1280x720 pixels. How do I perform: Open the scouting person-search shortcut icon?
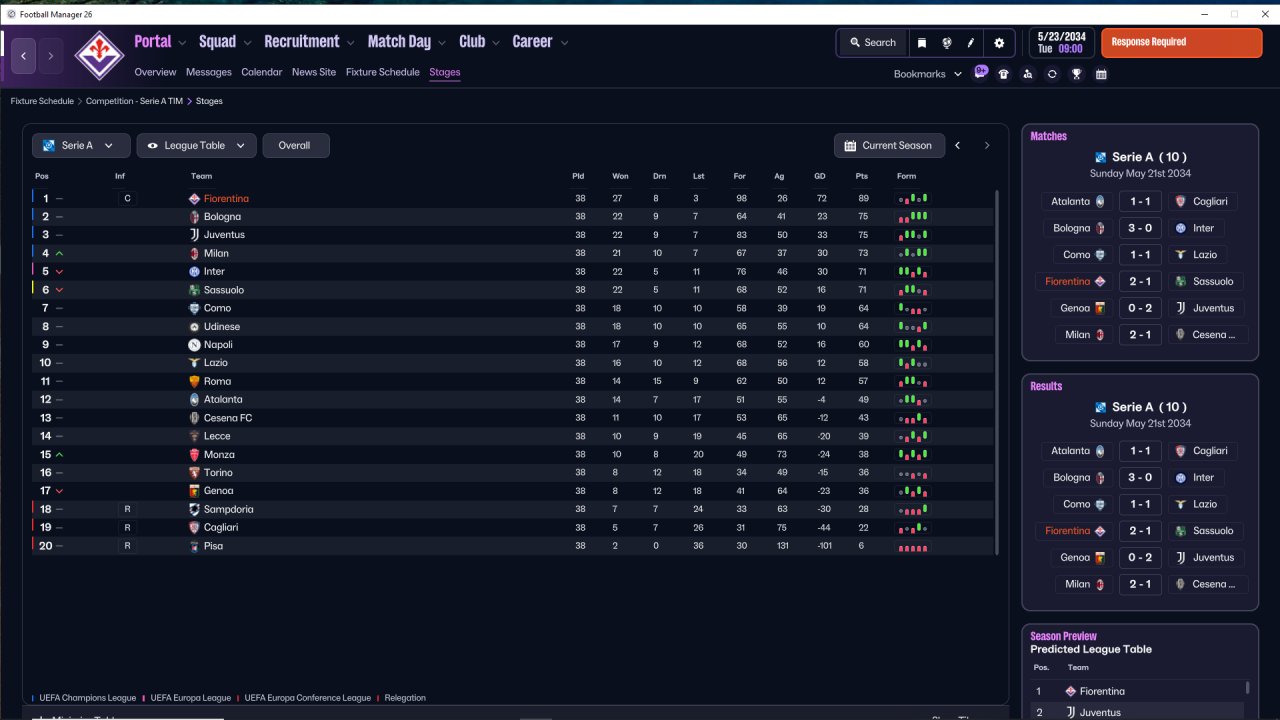pos(1028,74)
